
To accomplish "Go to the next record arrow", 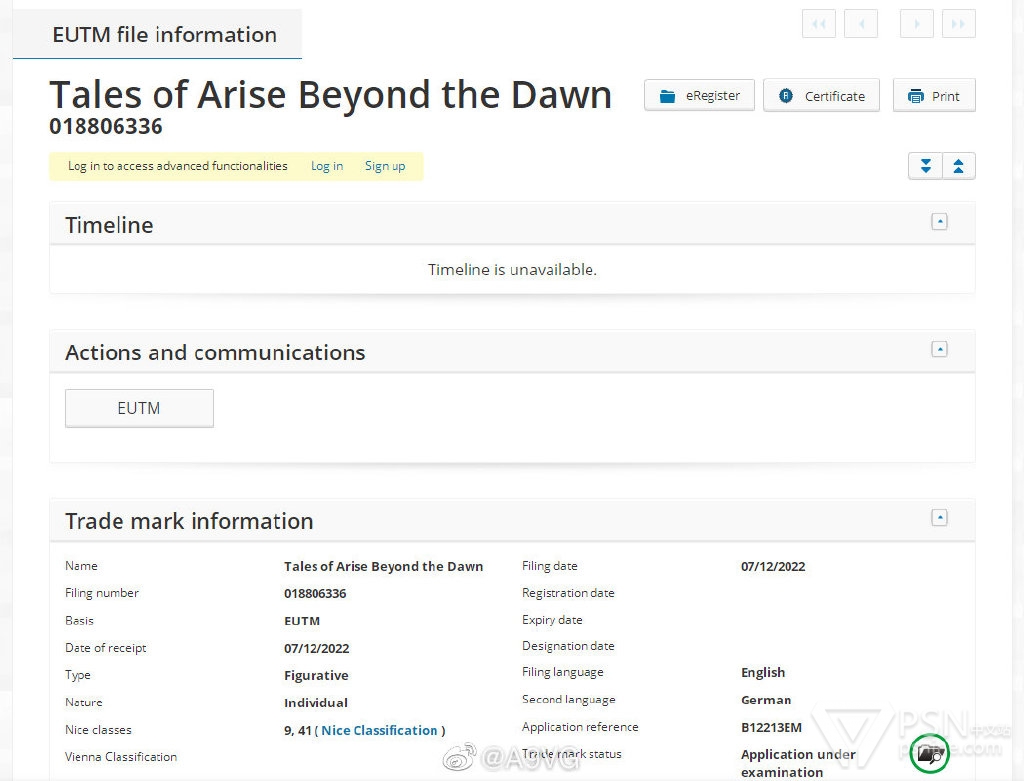I will click(916, 23).
